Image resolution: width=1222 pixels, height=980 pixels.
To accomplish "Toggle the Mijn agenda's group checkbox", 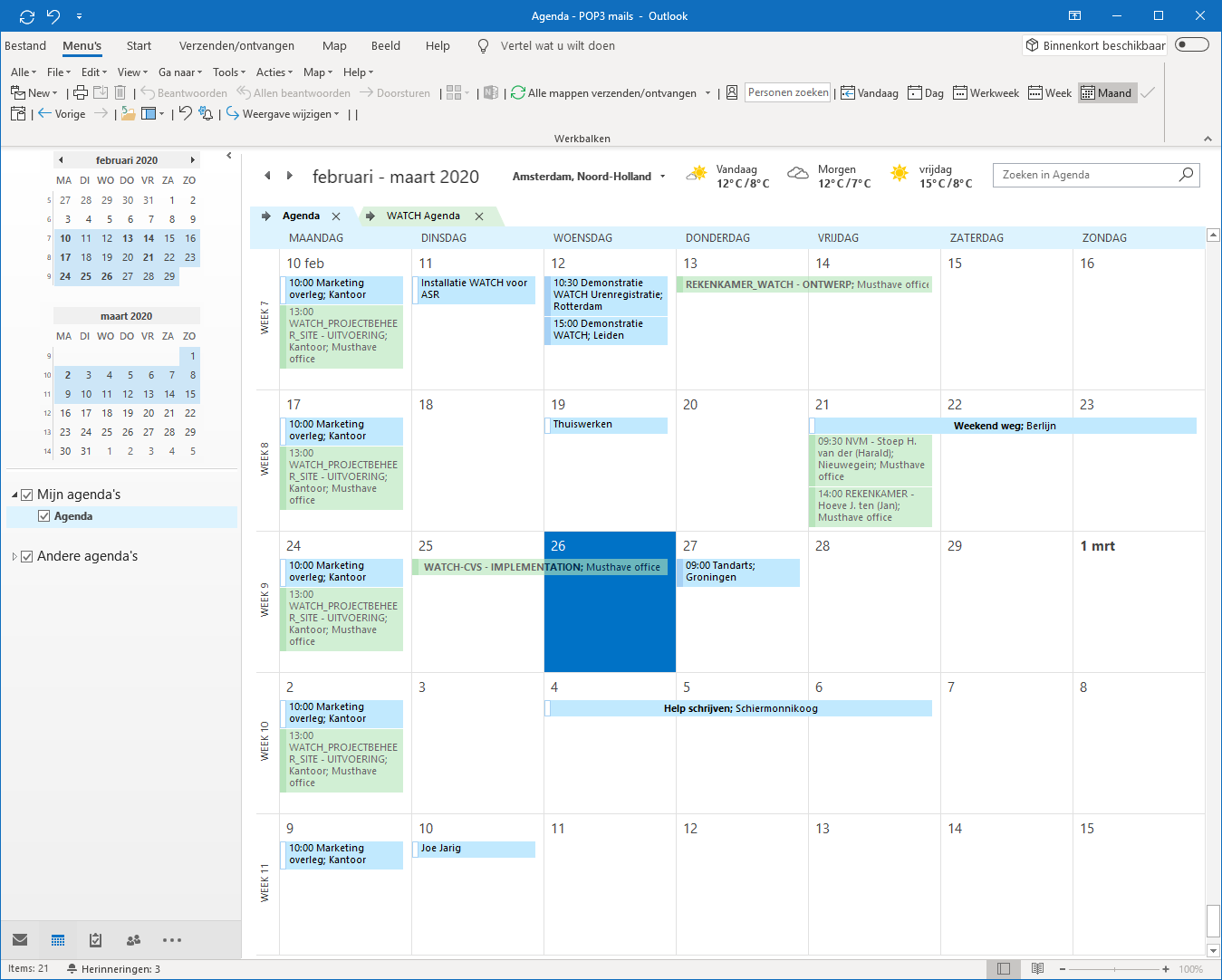I will point(27,495).
